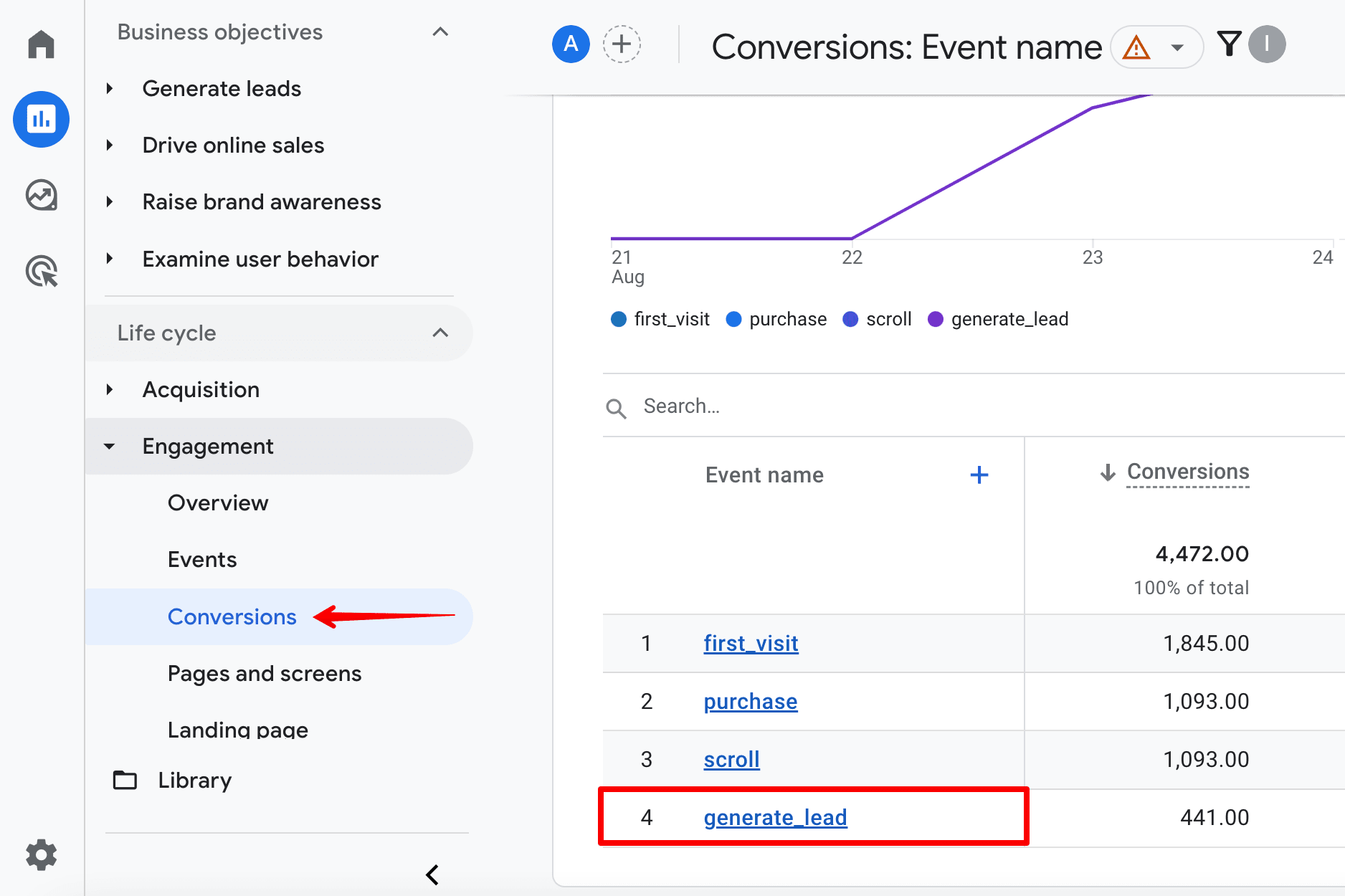Open the Explore icon in sidebar

(x=41, y=195)
